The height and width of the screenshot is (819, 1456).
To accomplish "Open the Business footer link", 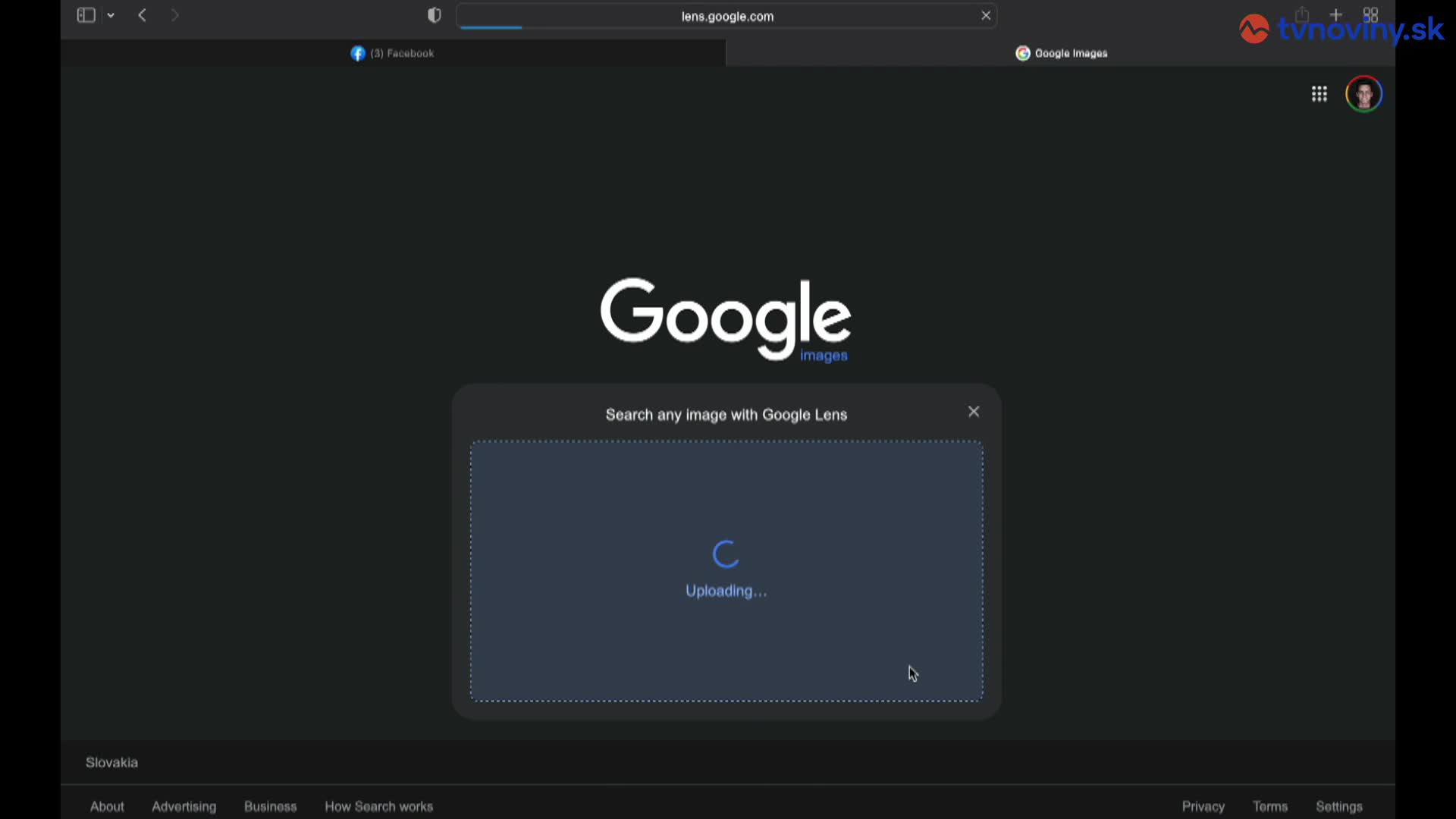I will tap(271, 806).
